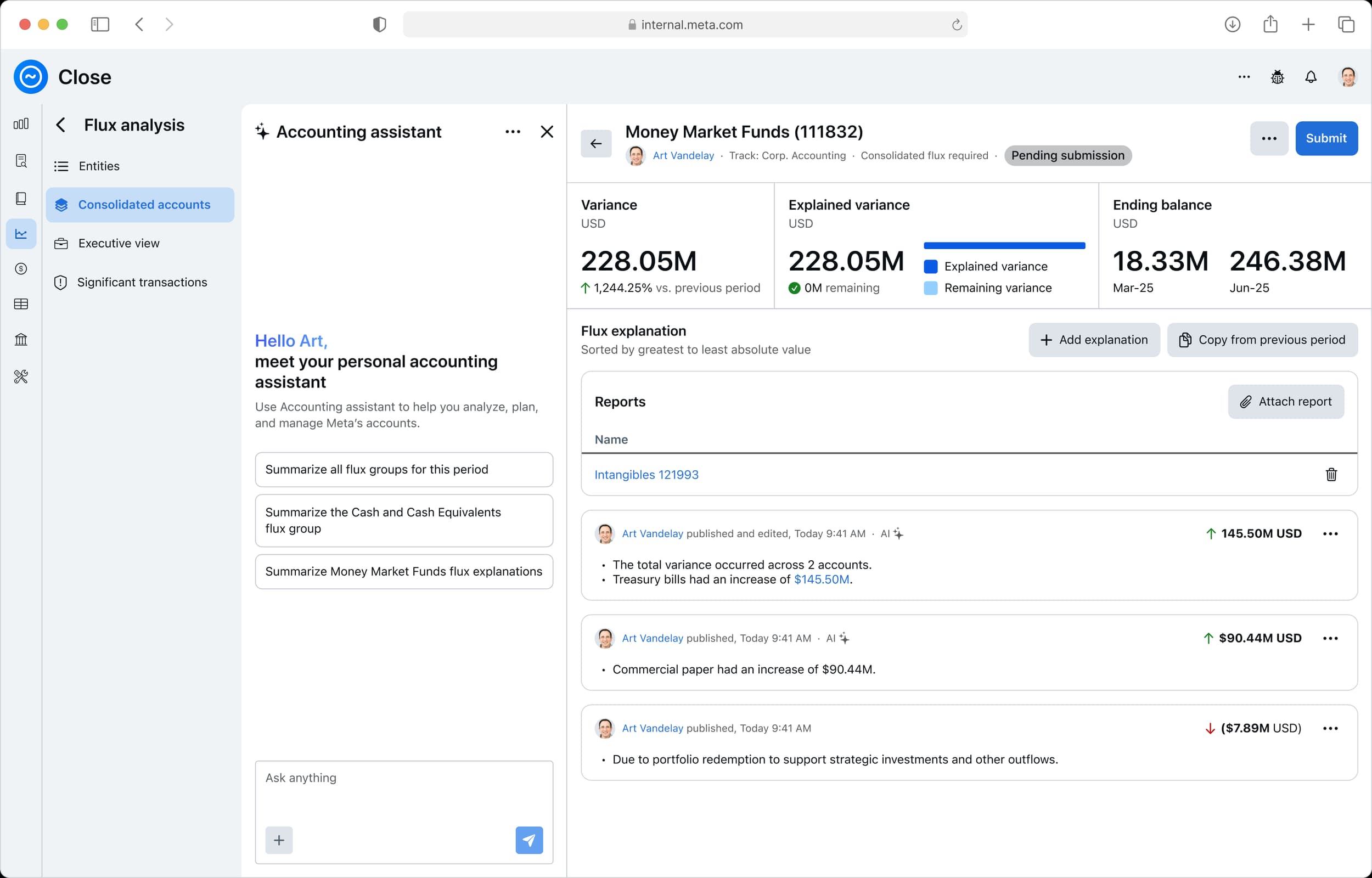The image size is (1372, 878).
Task: Go forward in Safari history
Action: [169, 25]
